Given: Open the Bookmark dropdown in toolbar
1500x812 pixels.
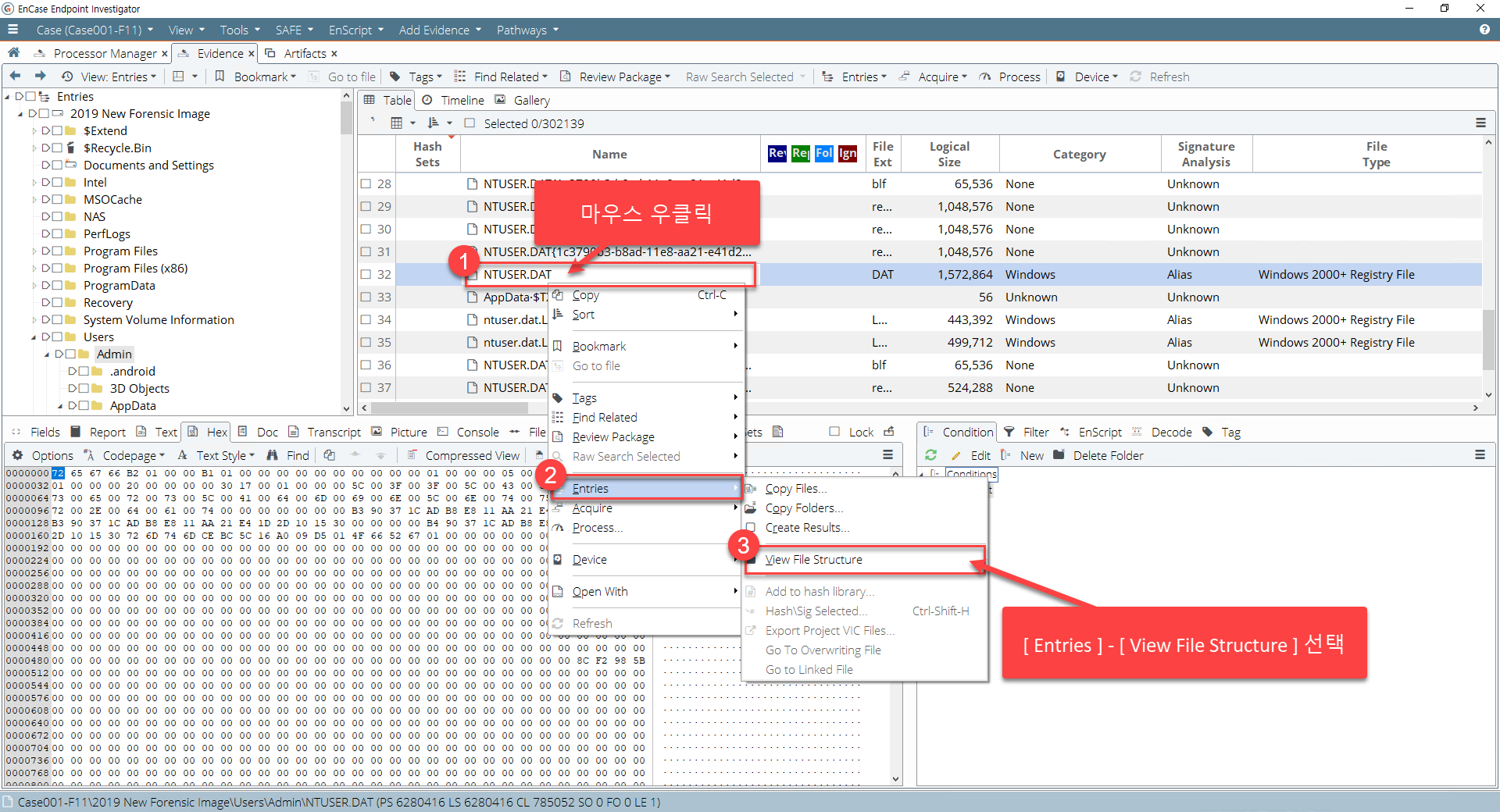Looking at the screenshot, I should pyautogui.click(x=264, y=77).
